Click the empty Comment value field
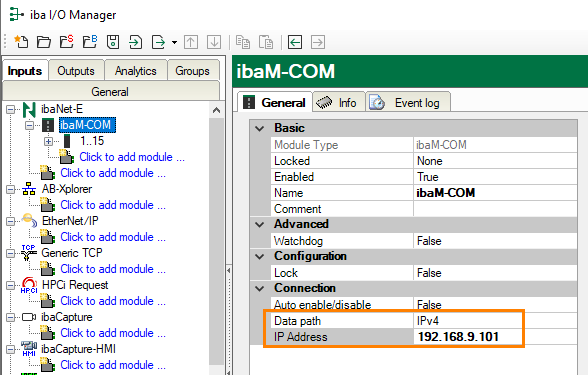Image resolution: width=588 pixels, height=375 pixels. 495,209
